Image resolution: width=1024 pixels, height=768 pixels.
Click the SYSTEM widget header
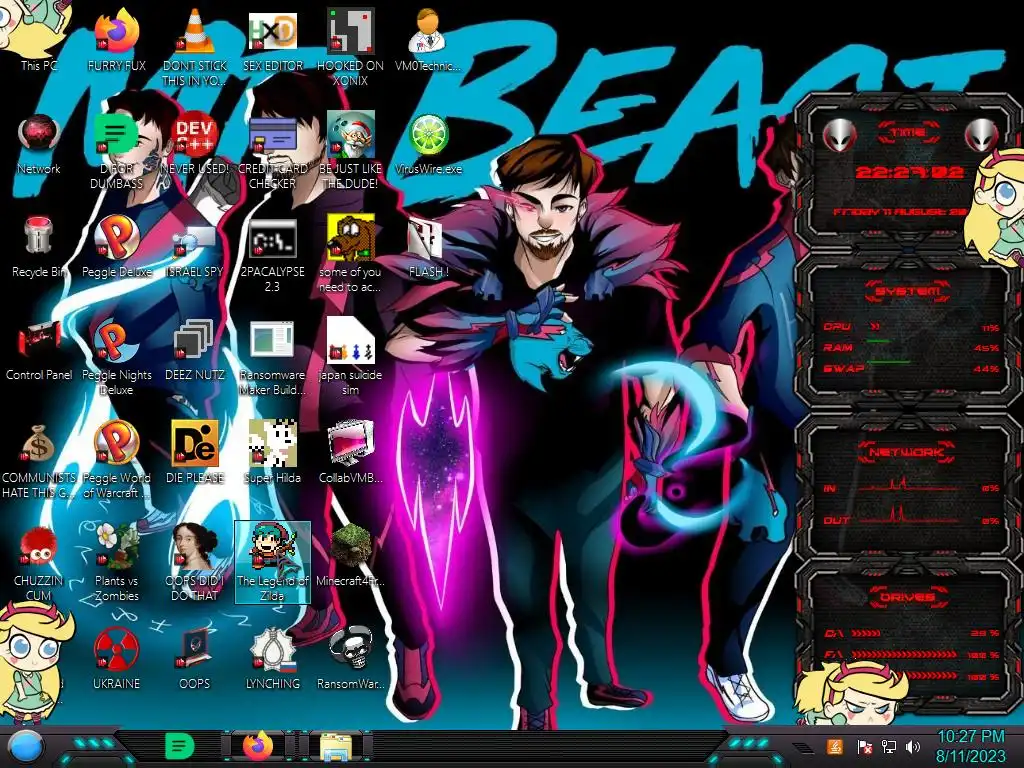pyautogui.click(x=908, y=291)
